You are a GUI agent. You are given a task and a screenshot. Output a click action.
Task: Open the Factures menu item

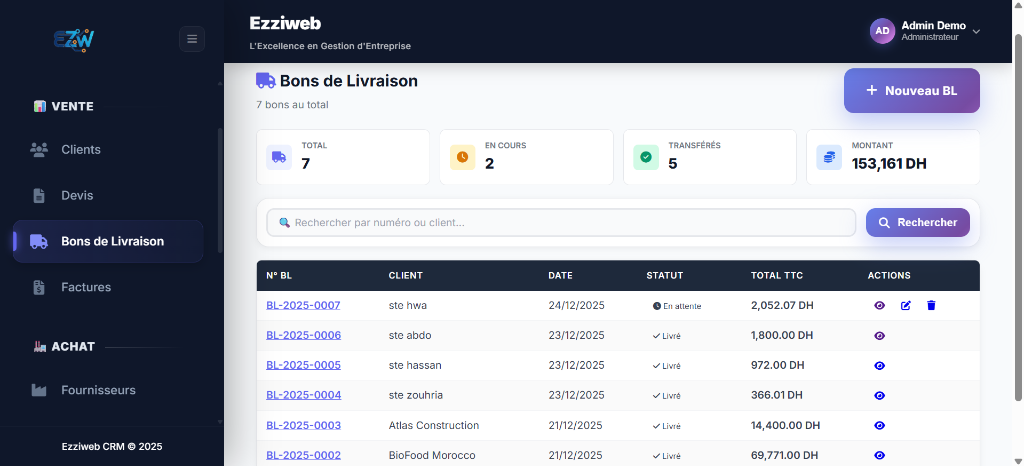(x=108, y=287)
